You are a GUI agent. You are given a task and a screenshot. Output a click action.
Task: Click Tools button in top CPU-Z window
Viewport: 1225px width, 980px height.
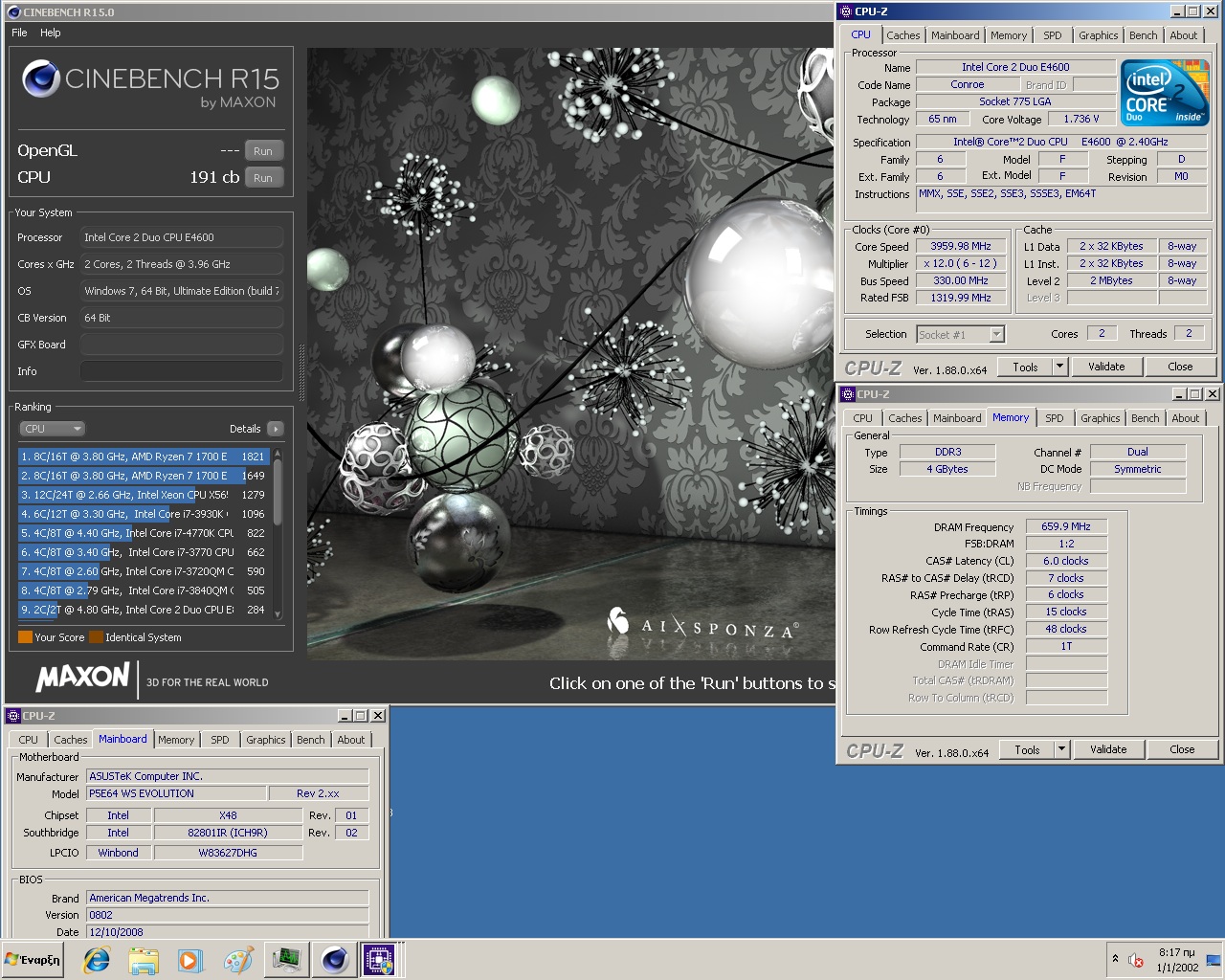point(1025,367)
